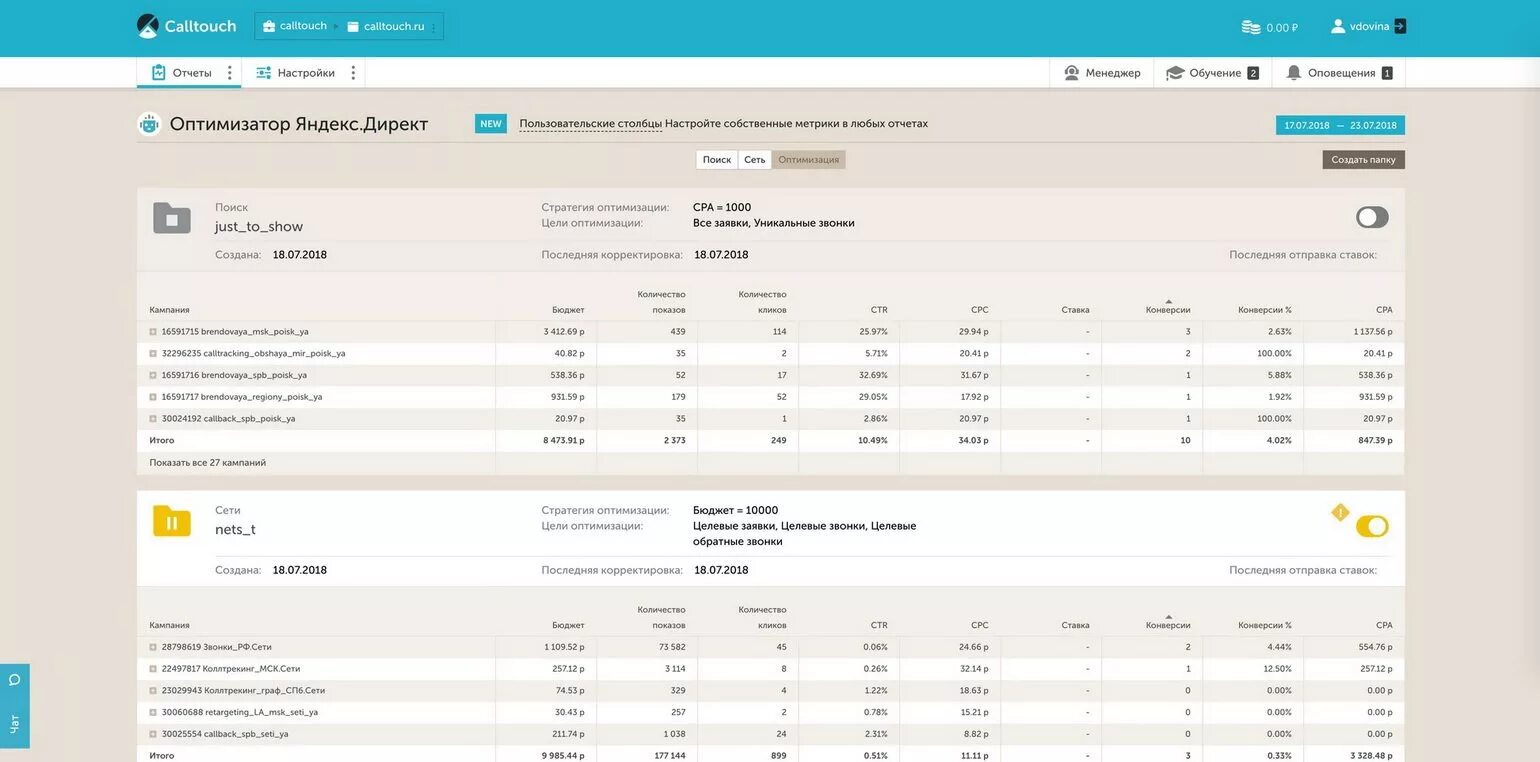Screen dimensions: 1540x762
Task: Expand campaign 30025554 callback_spb_seti_ya
Action: pos(153,734)
